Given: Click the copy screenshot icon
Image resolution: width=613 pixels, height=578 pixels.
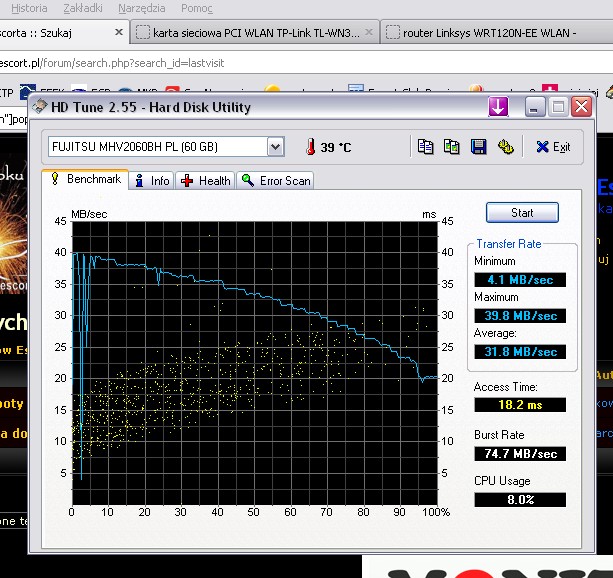Looking at the screenshot, I should pos(452,147).
